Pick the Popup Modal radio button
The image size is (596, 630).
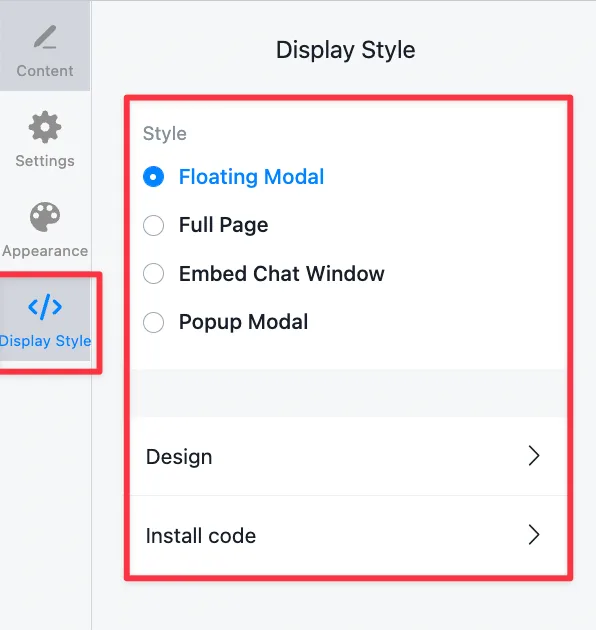[154, 322]
